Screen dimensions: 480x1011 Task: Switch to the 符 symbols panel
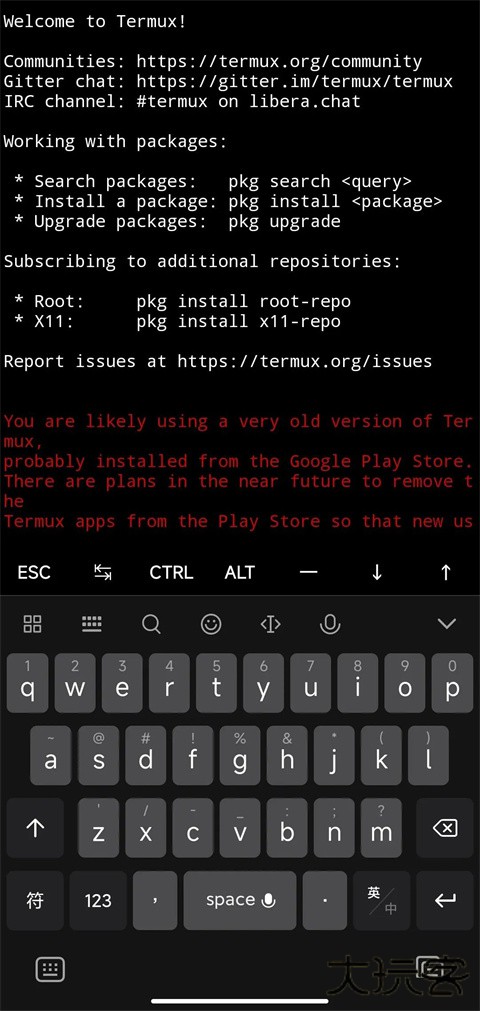click(35, 900)
